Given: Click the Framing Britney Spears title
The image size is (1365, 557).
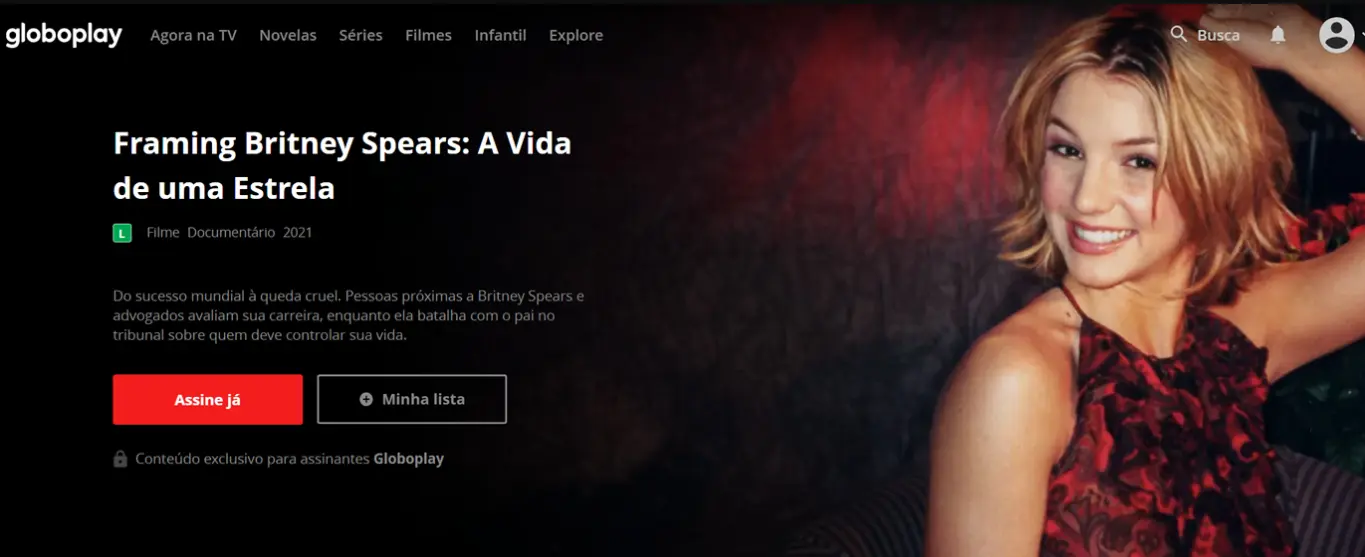Looking at the screenshot, I should tap(342, 165).
